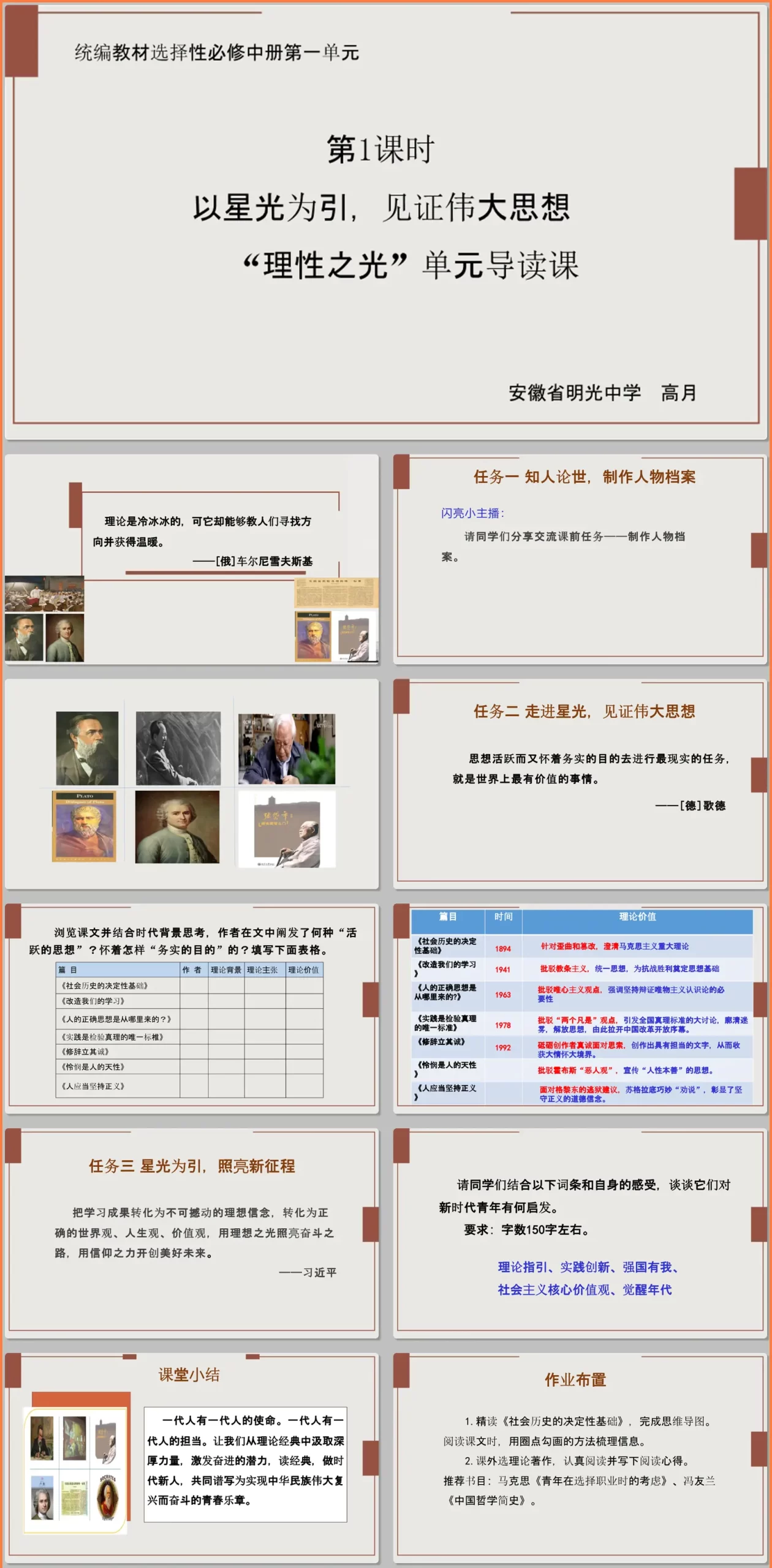Click the year 1992 in the blue table

503,1048
